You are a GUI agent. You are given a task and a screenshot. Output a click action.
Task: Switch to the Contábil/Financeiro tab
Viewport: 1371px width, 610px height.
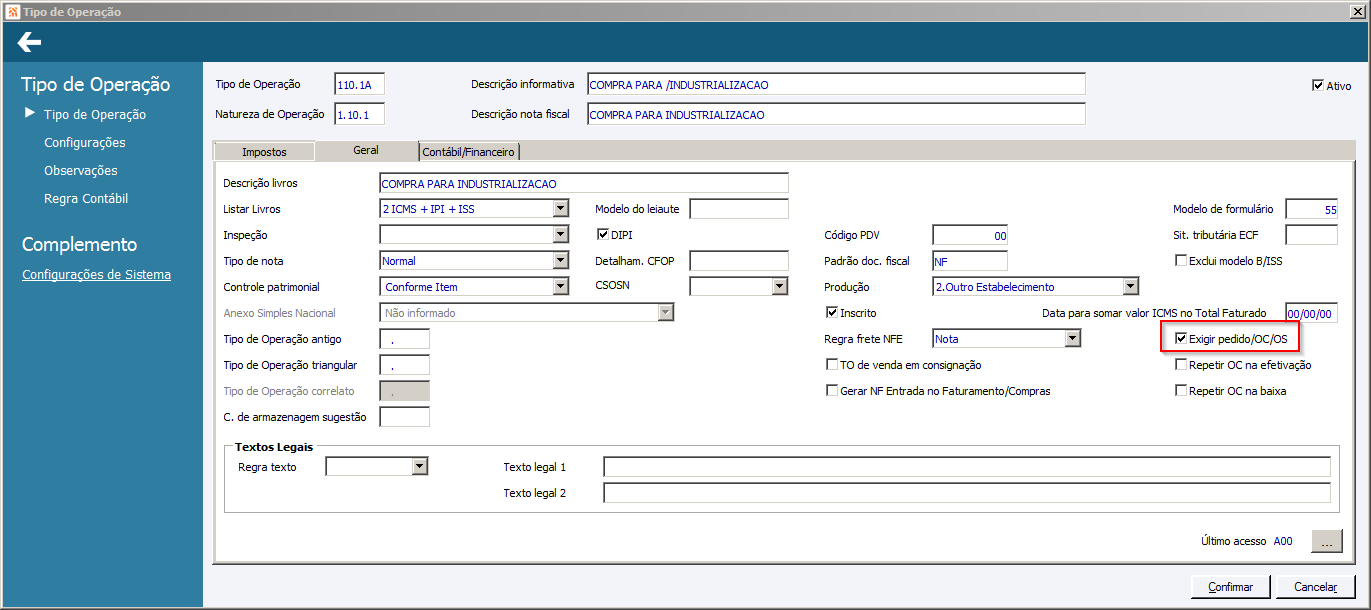tap(468, 152)
